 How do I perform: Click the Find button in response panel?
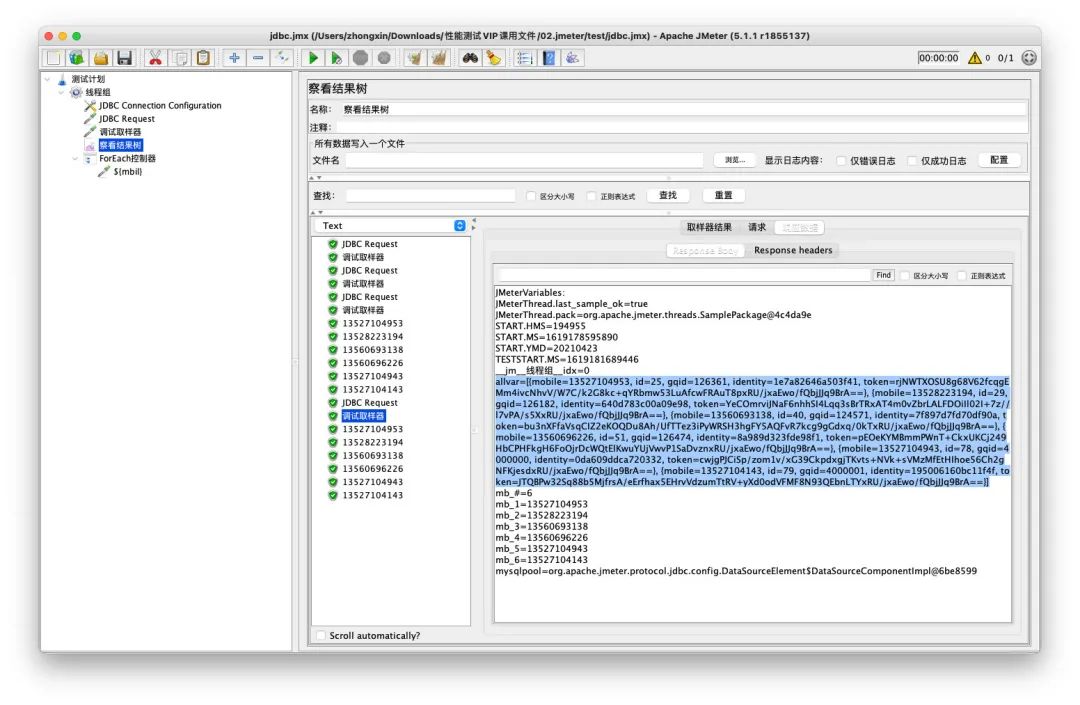[883, 275]
